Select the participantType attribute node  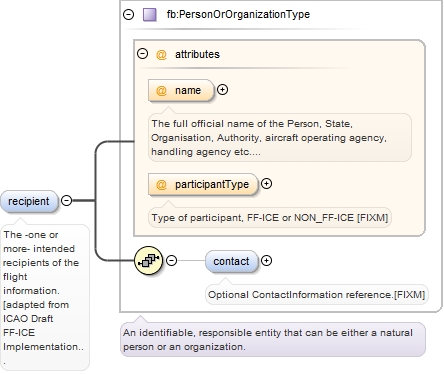(203, 184)
